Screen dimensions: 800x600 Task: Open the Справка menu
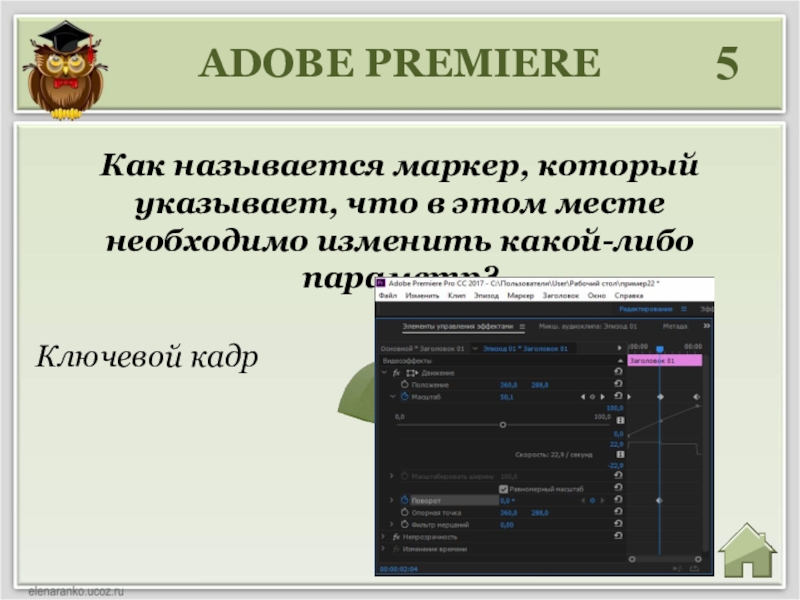pyautogui.click(x=629, y=295)
